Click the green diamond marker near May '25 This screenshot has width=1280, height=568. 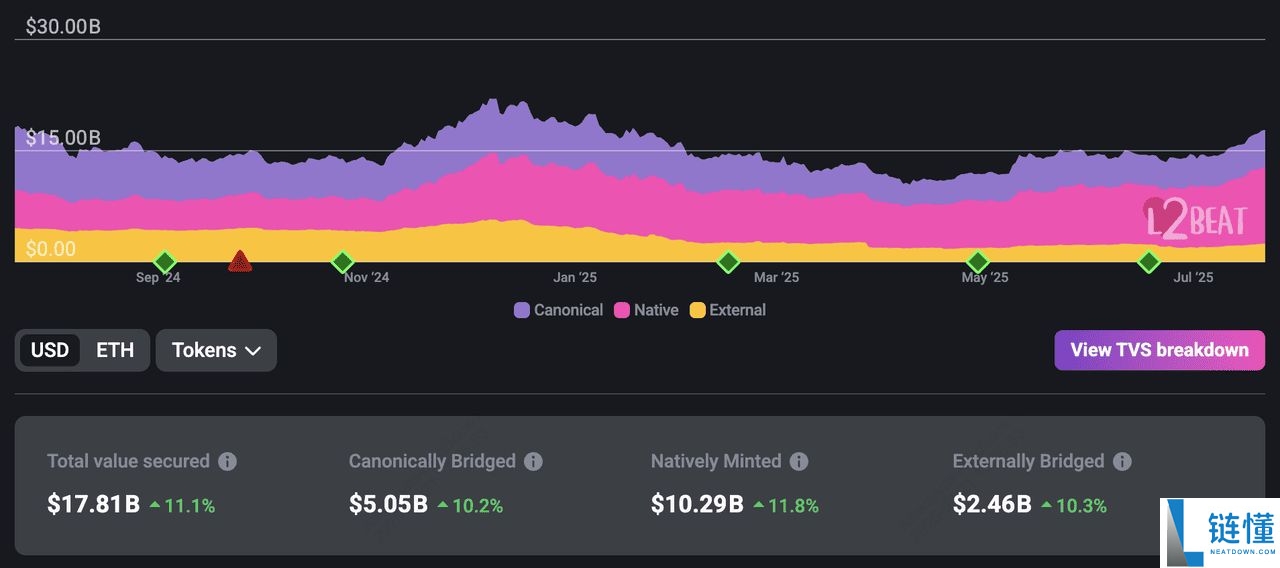coord(977,262)
